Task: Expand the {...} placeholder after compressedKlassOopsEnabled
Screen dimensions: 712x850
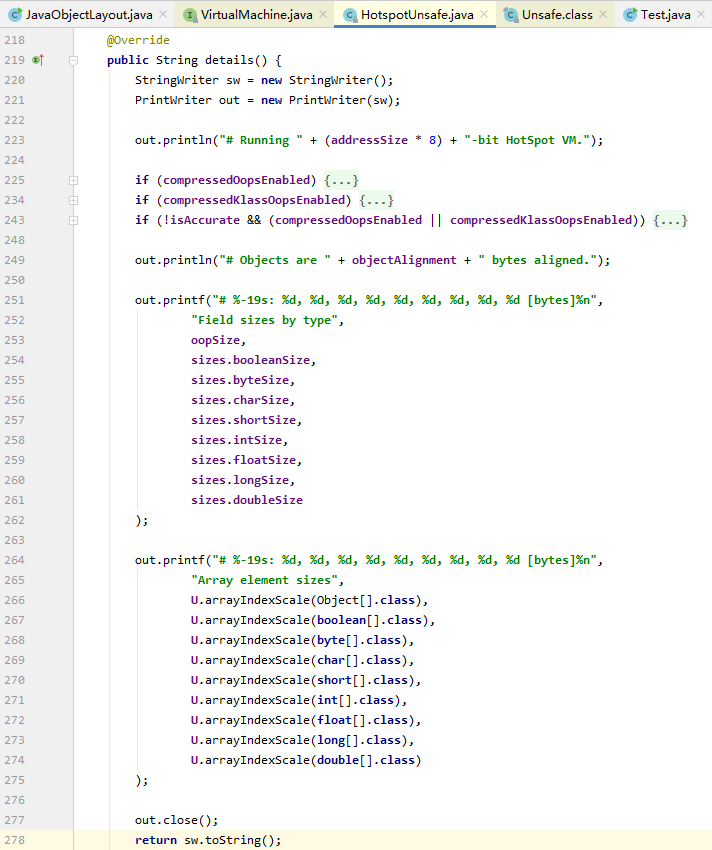Action: (x=376, y=200)
